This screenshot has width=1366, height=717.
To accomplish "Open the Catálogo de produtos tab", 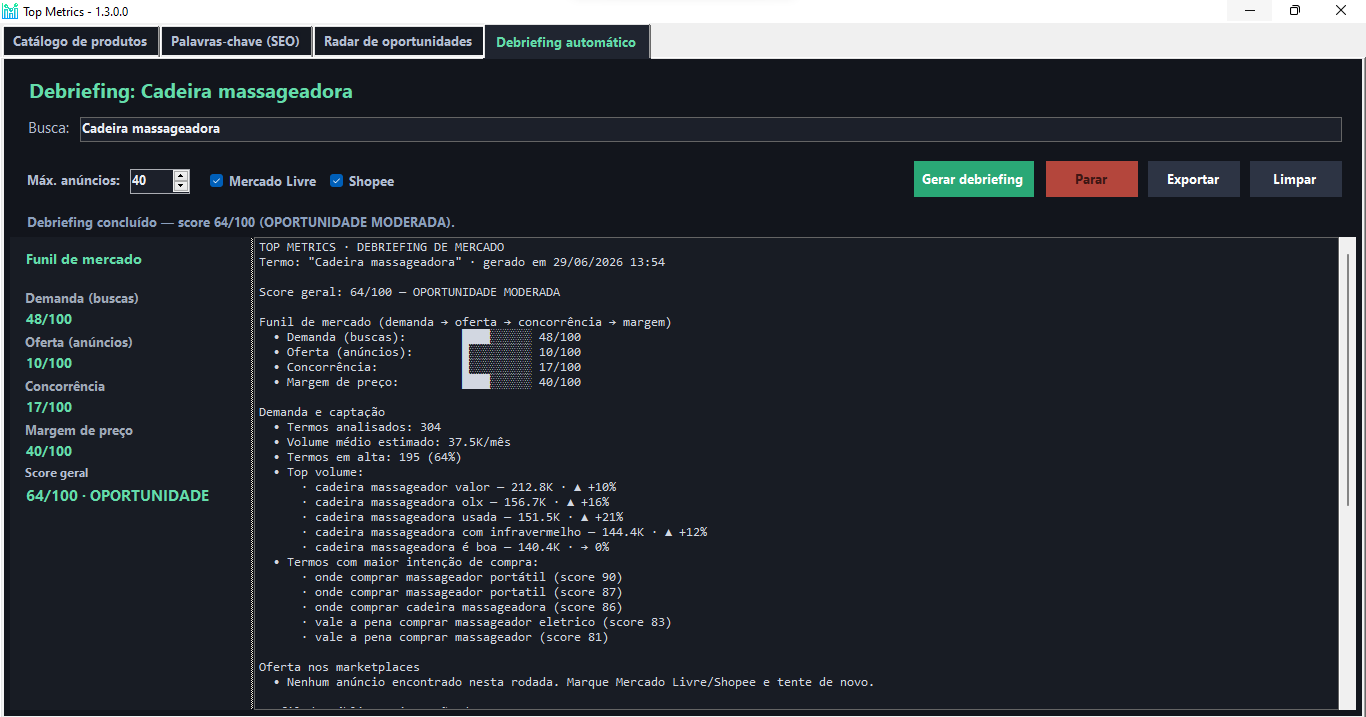I will (80, 42).
